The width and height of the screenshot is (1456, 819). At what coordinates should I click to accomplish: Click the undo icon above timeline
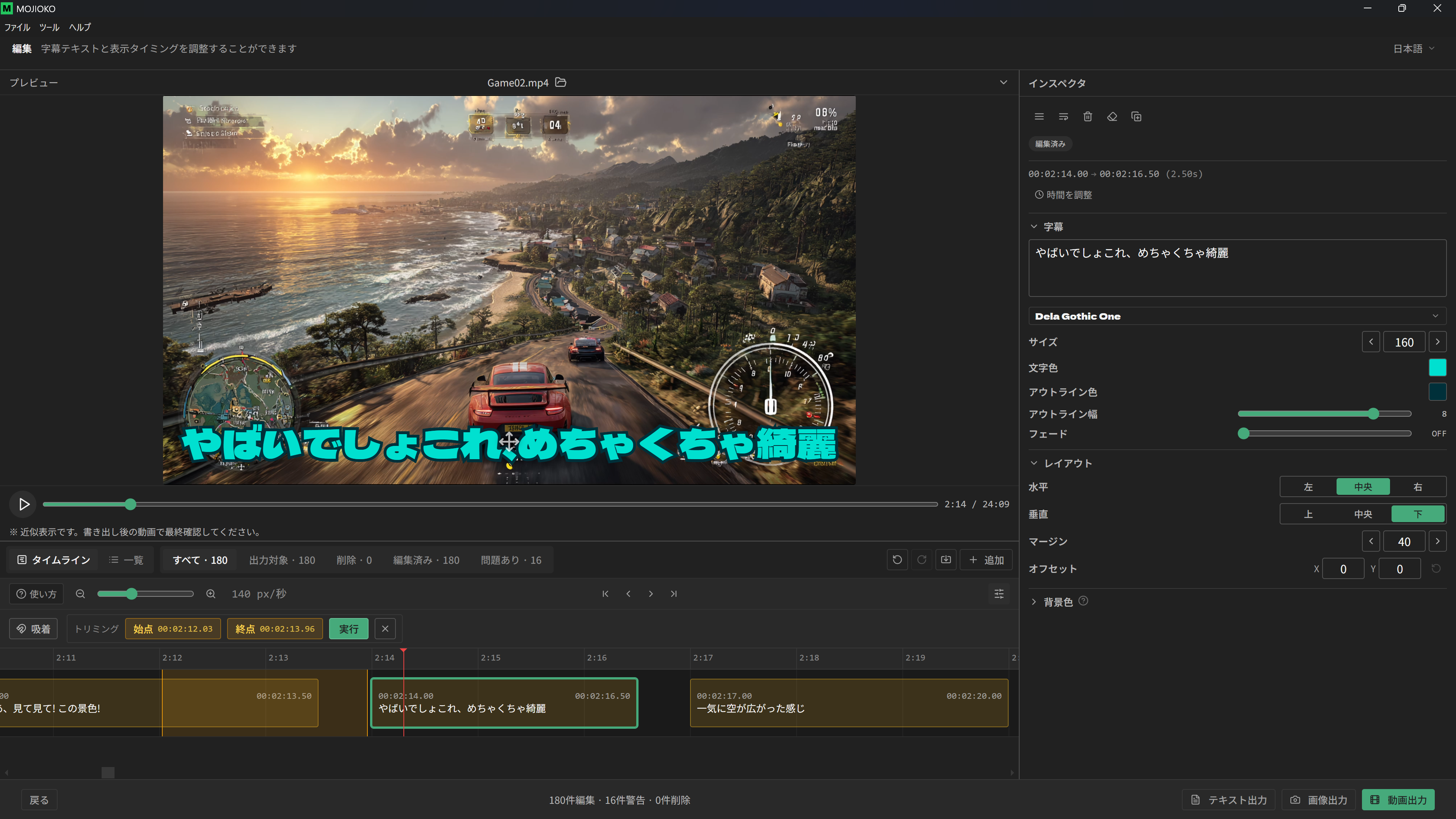(897, 560)
